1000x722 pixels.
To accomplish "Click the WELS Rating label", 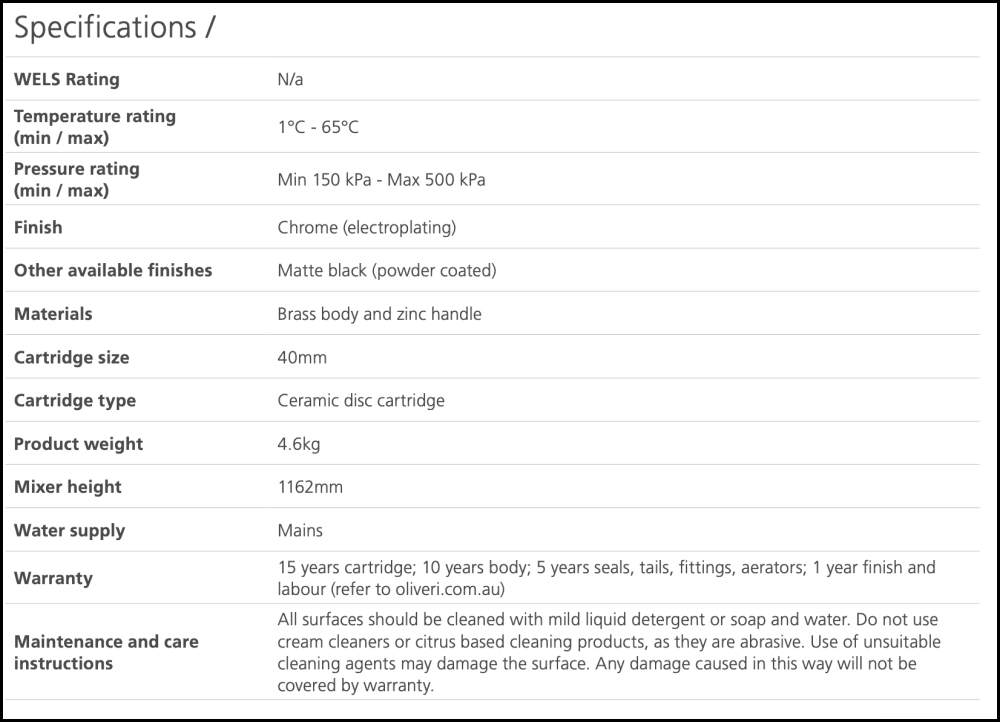I will (x=66, y=79).
